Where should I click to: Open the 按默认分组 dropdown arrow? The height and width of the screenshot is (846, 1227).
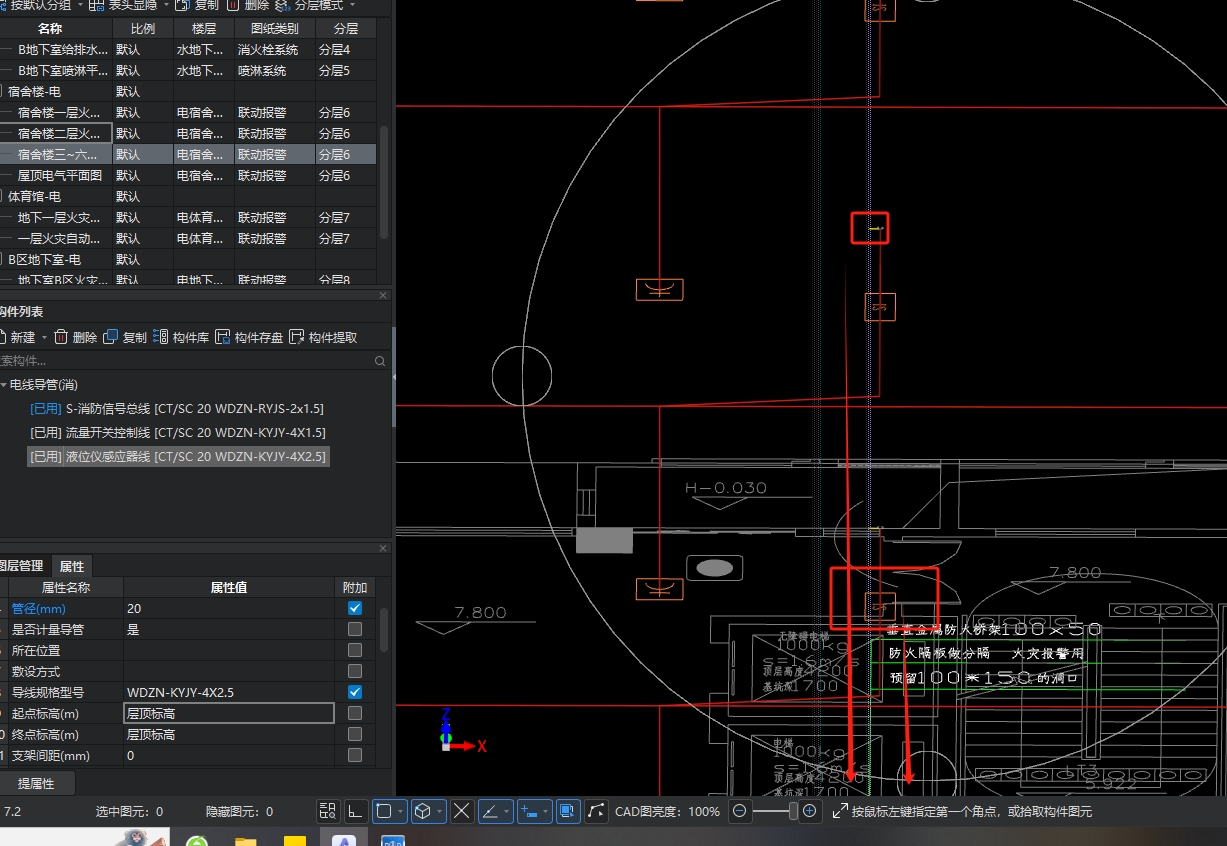pos(80,5)
